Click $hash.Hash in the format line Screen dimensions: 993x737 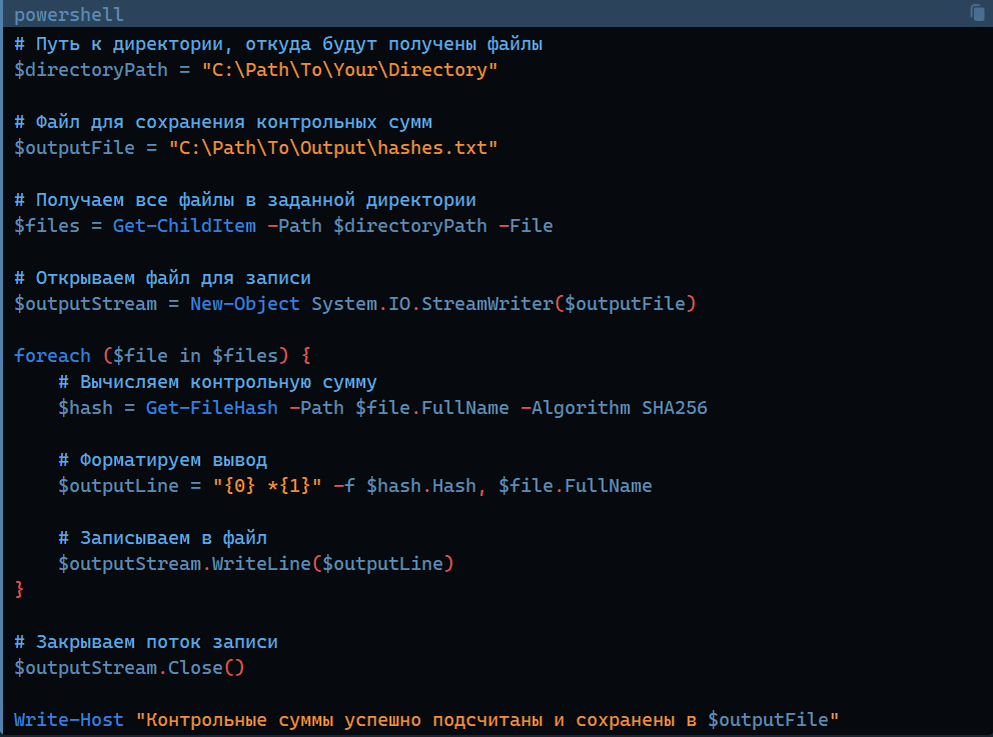[421, 486]
